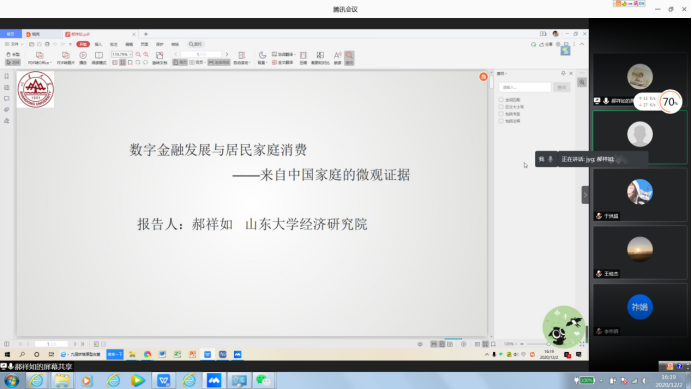
Task: Click the play slideshow icon
Action: (x=83, y=57)
